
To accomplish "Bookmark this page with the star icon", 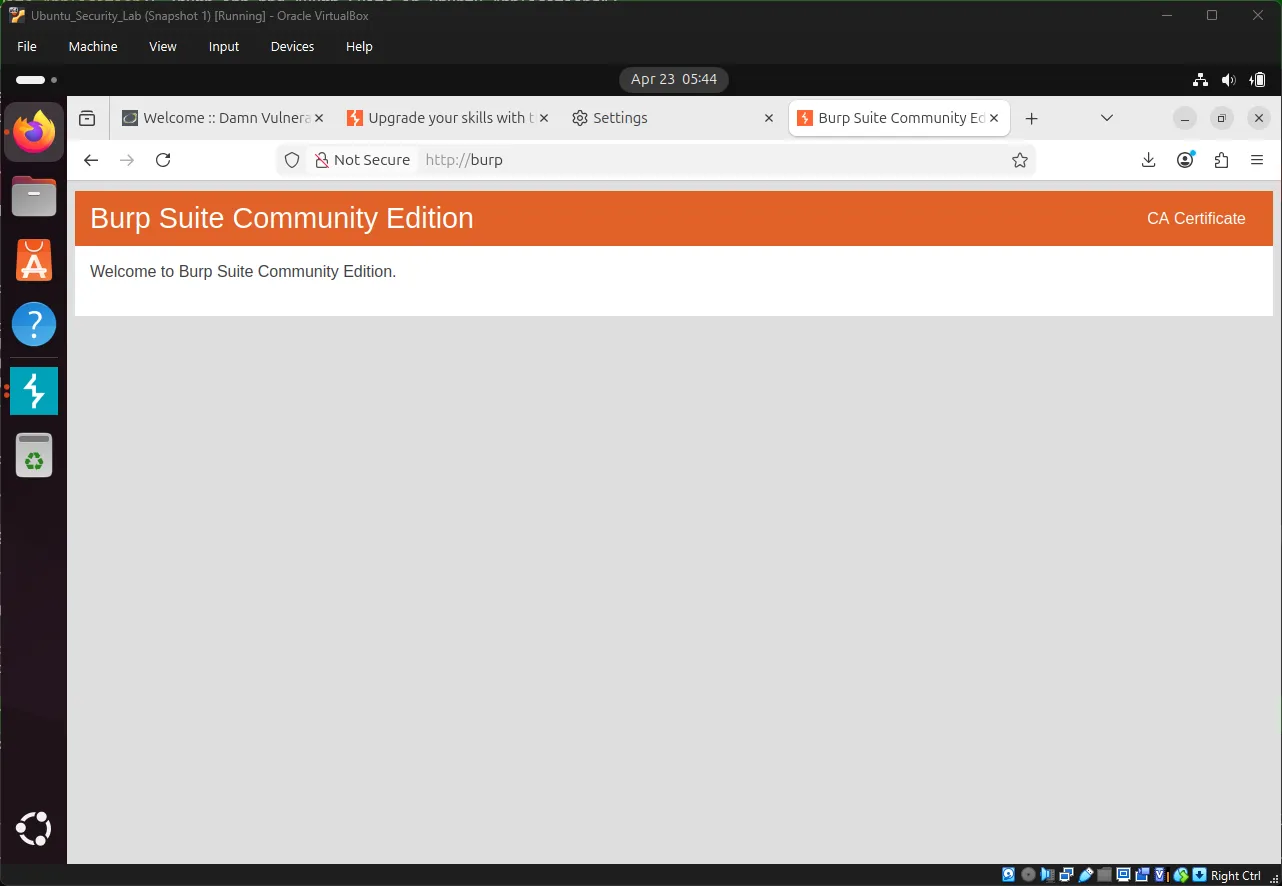I will (1019, 160).
